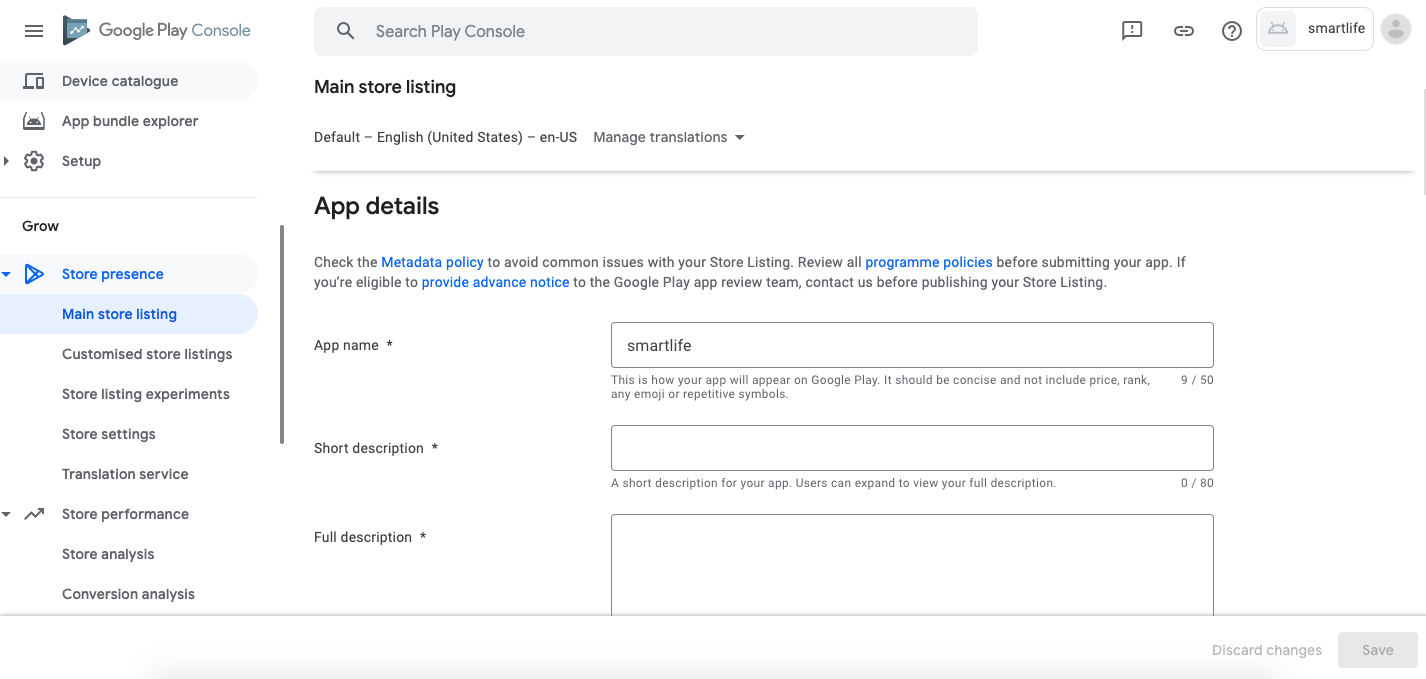
Task: Follow the Metadata policy link
Action: 432,262
